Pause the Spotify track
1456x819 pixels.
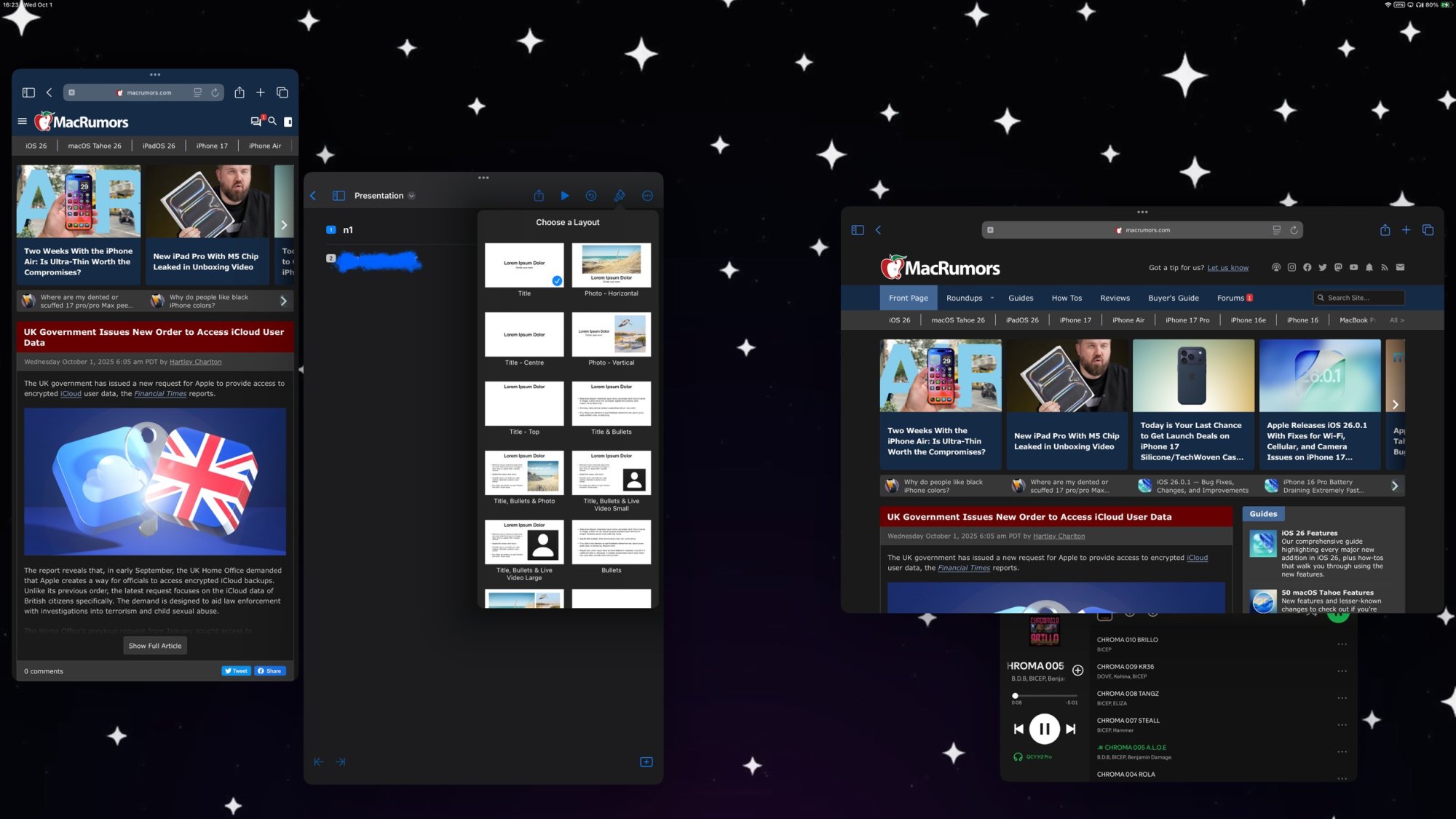click(1044, 729)
